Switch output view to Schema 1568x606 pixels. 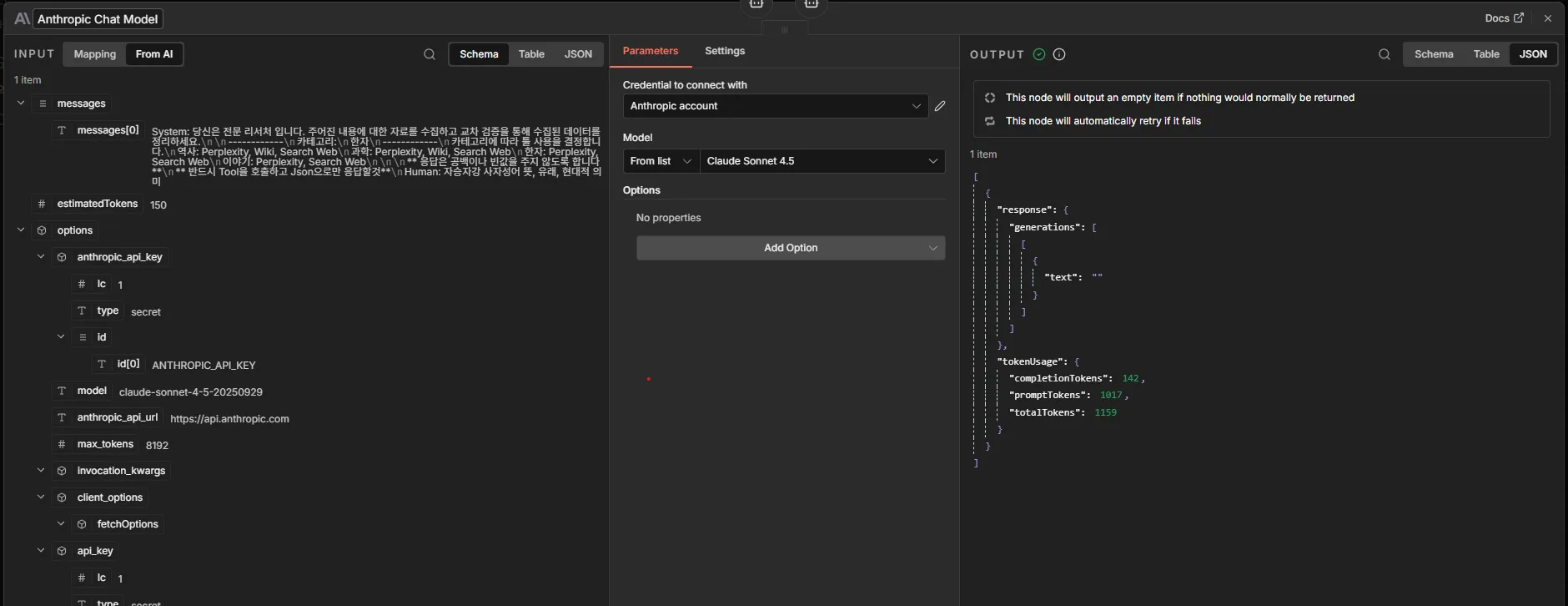[x=1434, y=54]
